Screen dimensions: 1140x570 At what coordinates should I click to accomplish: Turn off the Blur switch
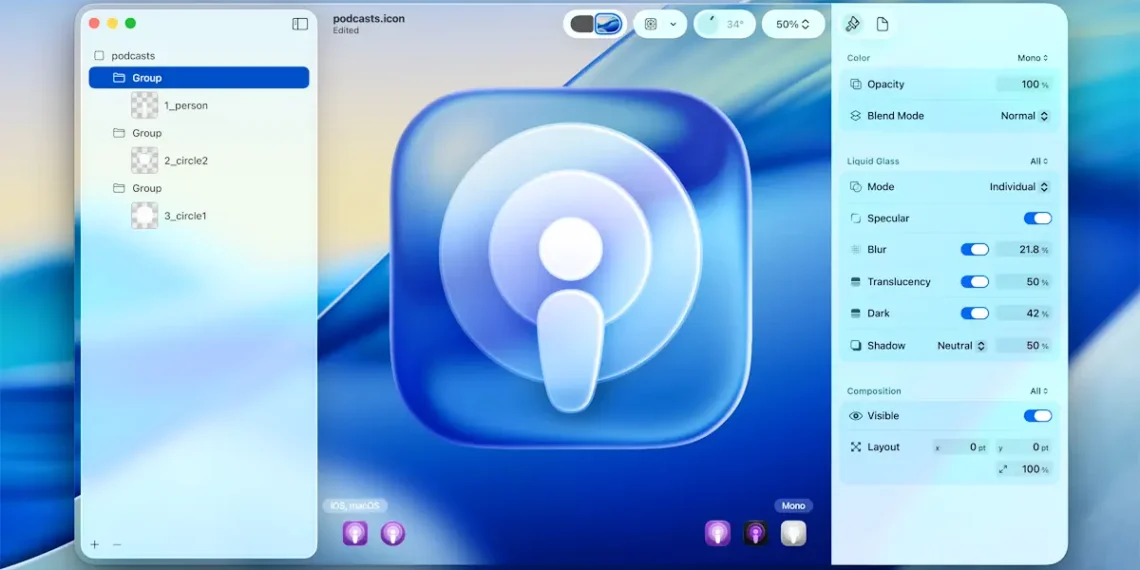(975, 249)
